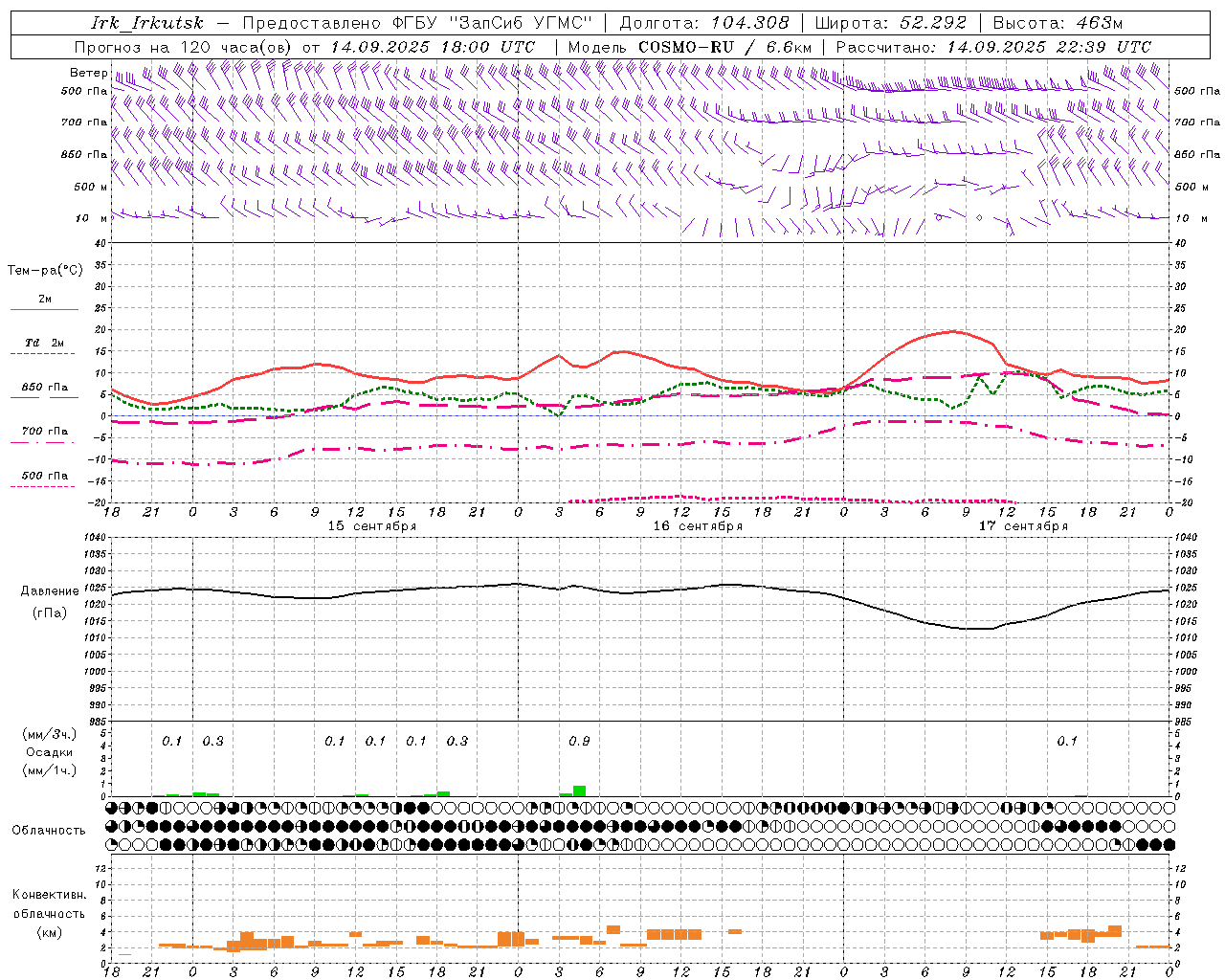Image resolution: width=1225 pixels, height=980 pixels.
Task: Select the Тем-ра(°C) axis title
Action: point(45,271)
